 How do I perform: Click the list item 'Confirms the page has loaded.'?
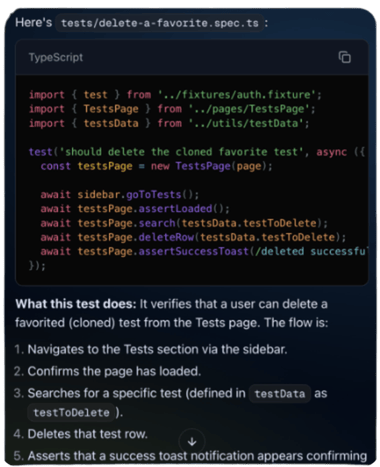click(x=114, y=371)
